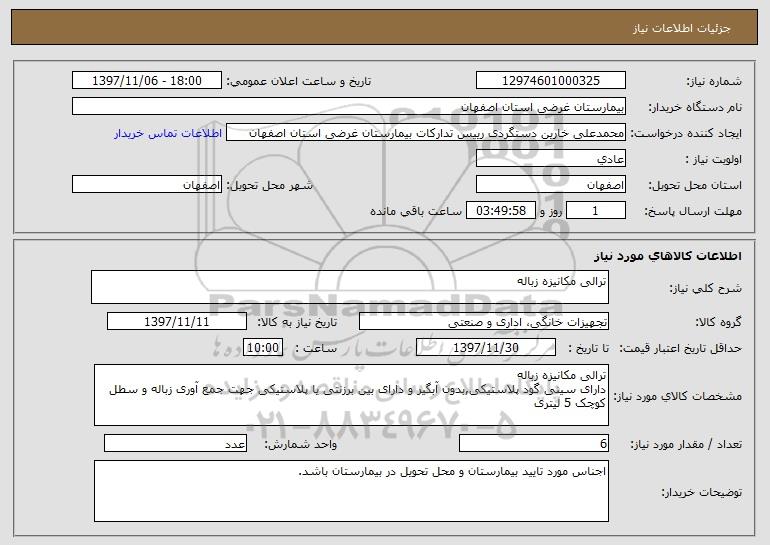770x545 pixels.
Task: Click the buyer notes text box
Action: (351, 491)
